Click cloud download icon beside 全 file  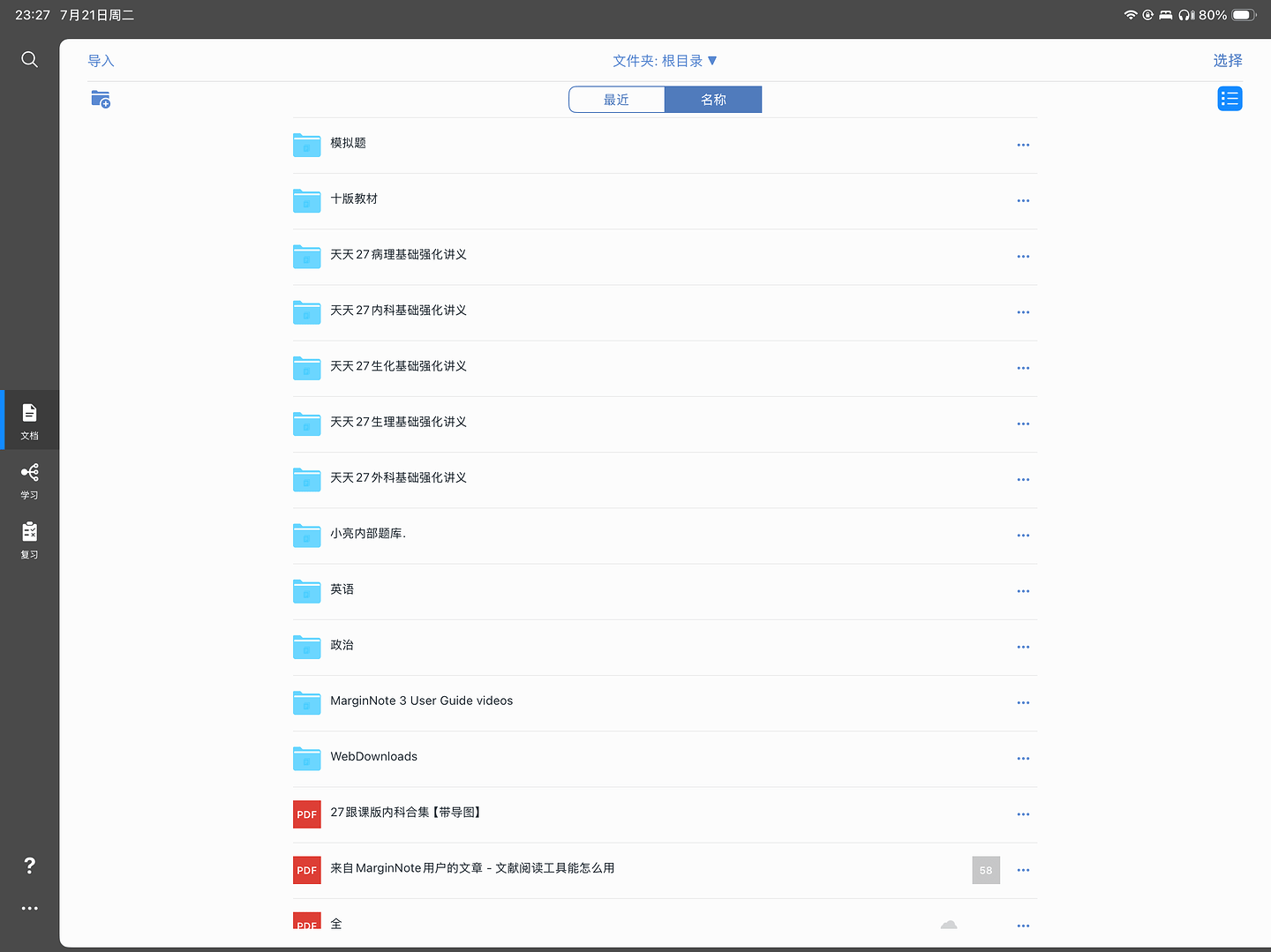pyautogui.click(x=949, y=924)
